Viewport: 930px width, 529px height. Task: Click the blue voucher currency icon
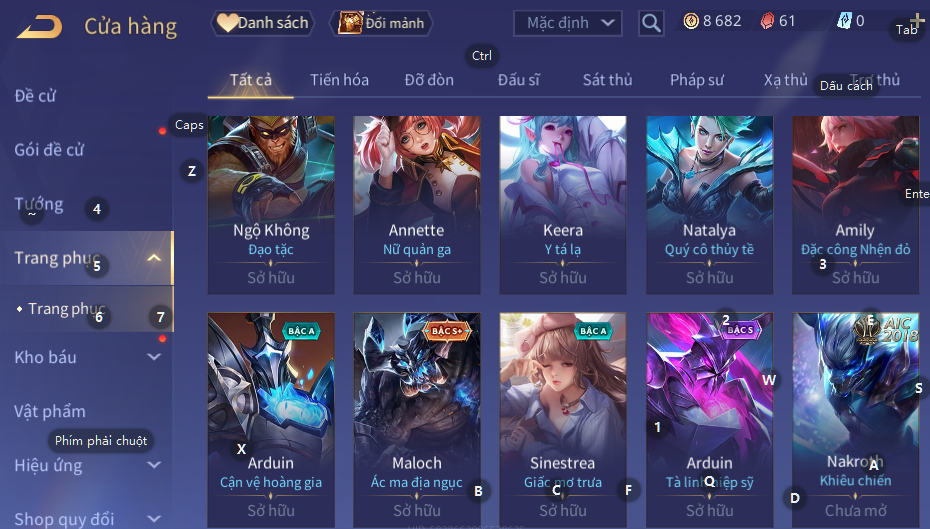[844, 21]
